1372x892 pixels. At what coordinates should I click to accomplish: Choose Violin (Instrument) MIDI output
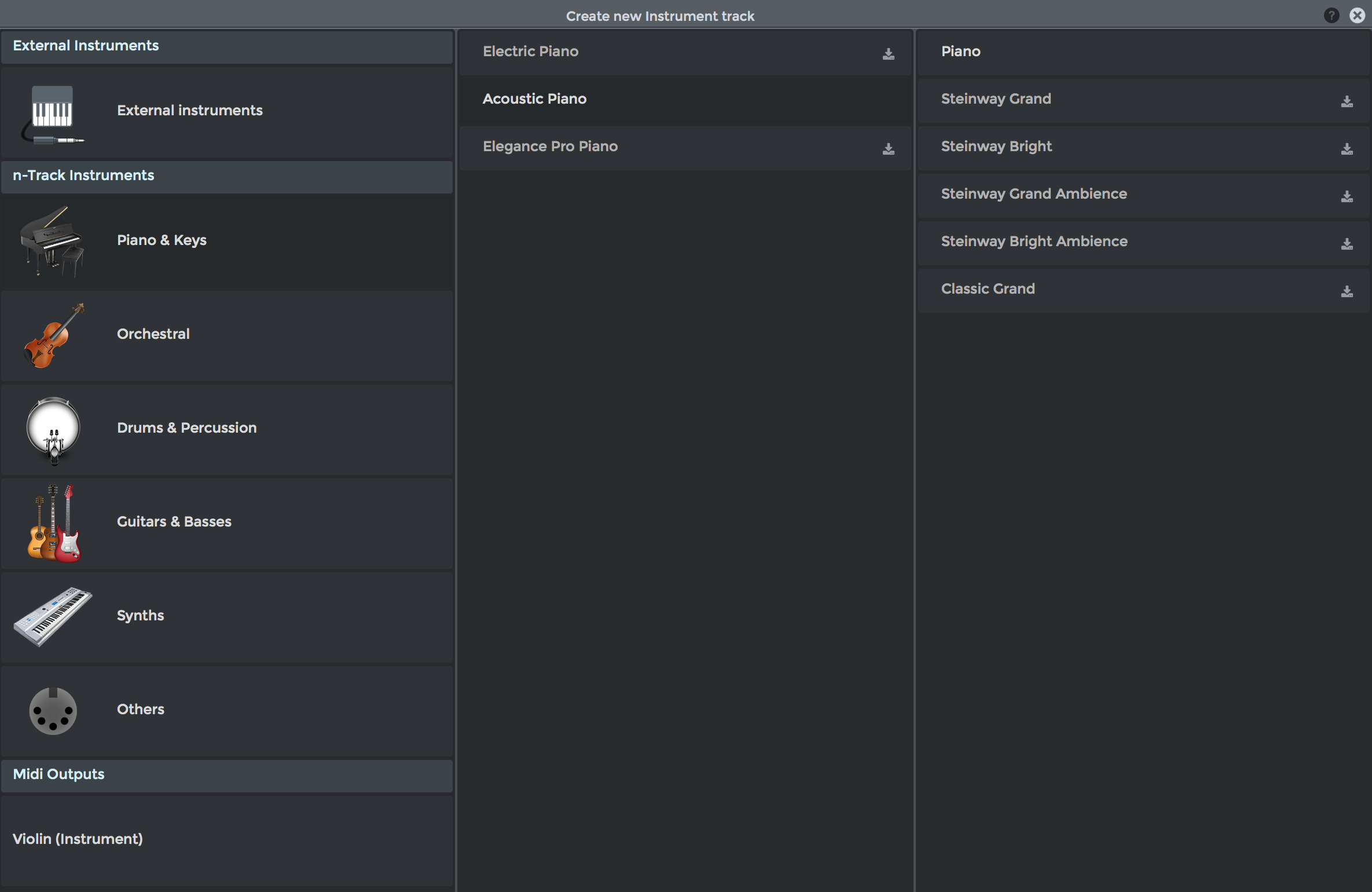[x=227, y=840]
